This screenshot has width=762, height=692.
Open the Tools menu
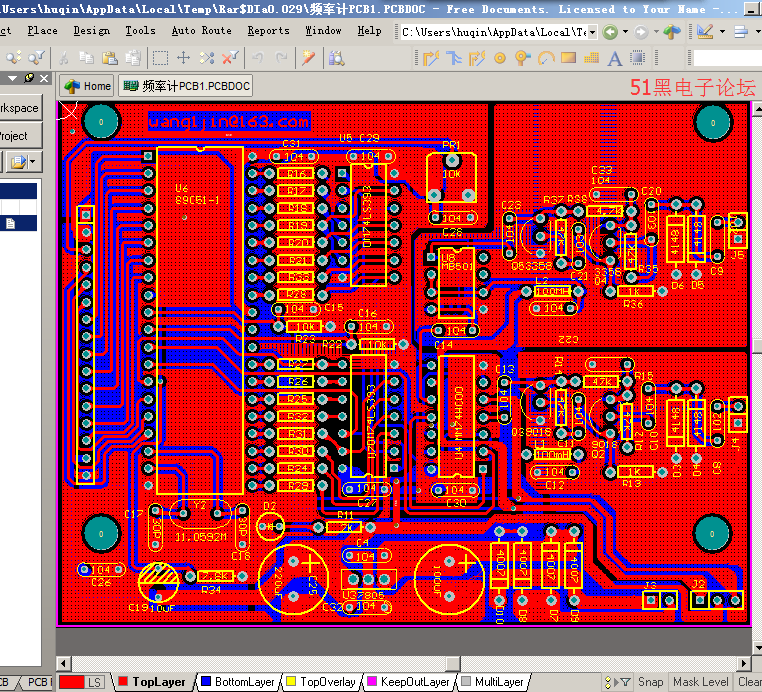[x=140, y=31]
